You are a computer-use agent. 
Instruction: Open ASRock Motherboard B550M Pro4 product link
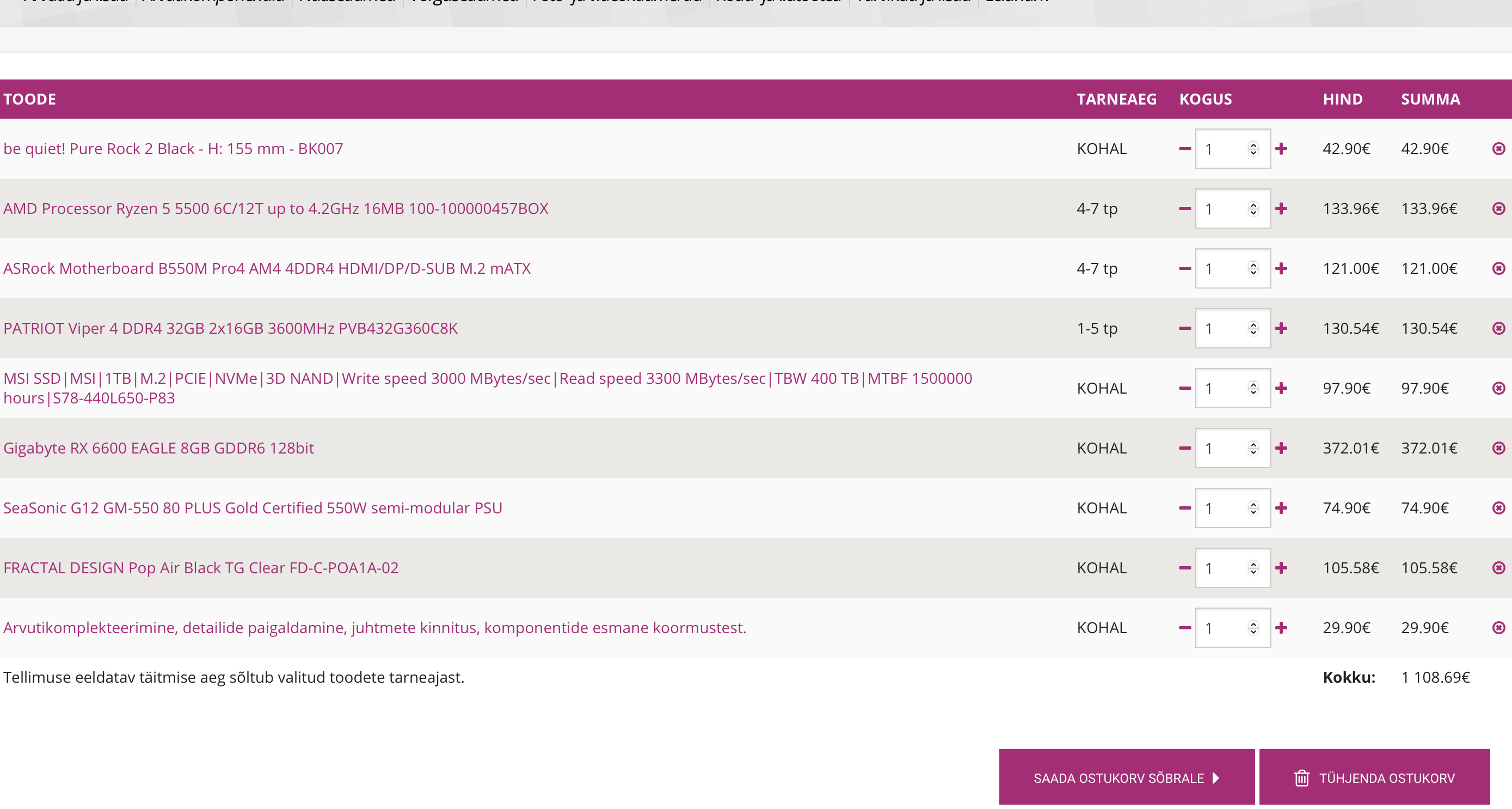267,269
